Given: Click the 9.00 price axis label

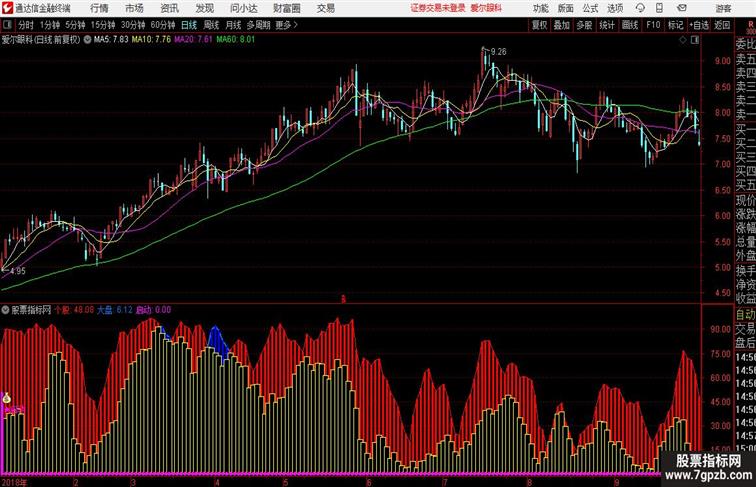Looking at the screenshot, I should pos(723,61).
